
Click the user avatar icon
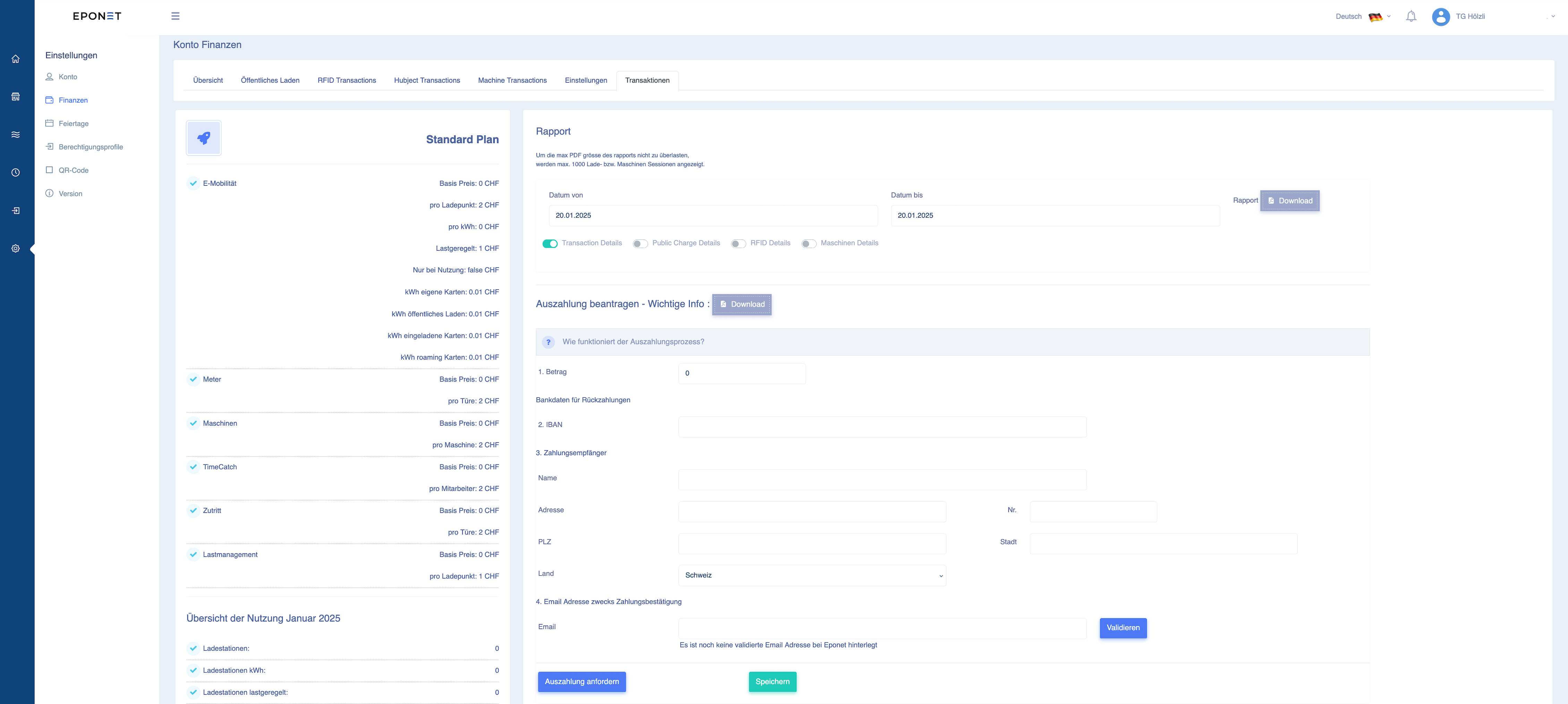1440,16
